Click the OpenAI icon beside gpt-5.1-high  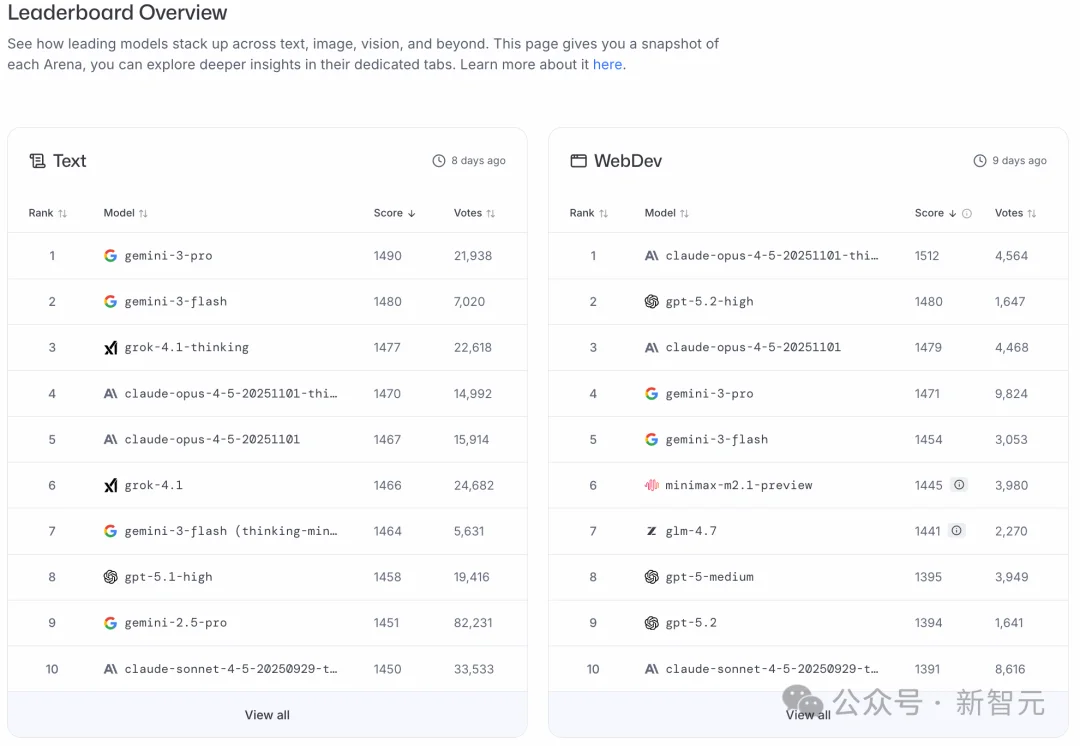[x=110, y=577]
